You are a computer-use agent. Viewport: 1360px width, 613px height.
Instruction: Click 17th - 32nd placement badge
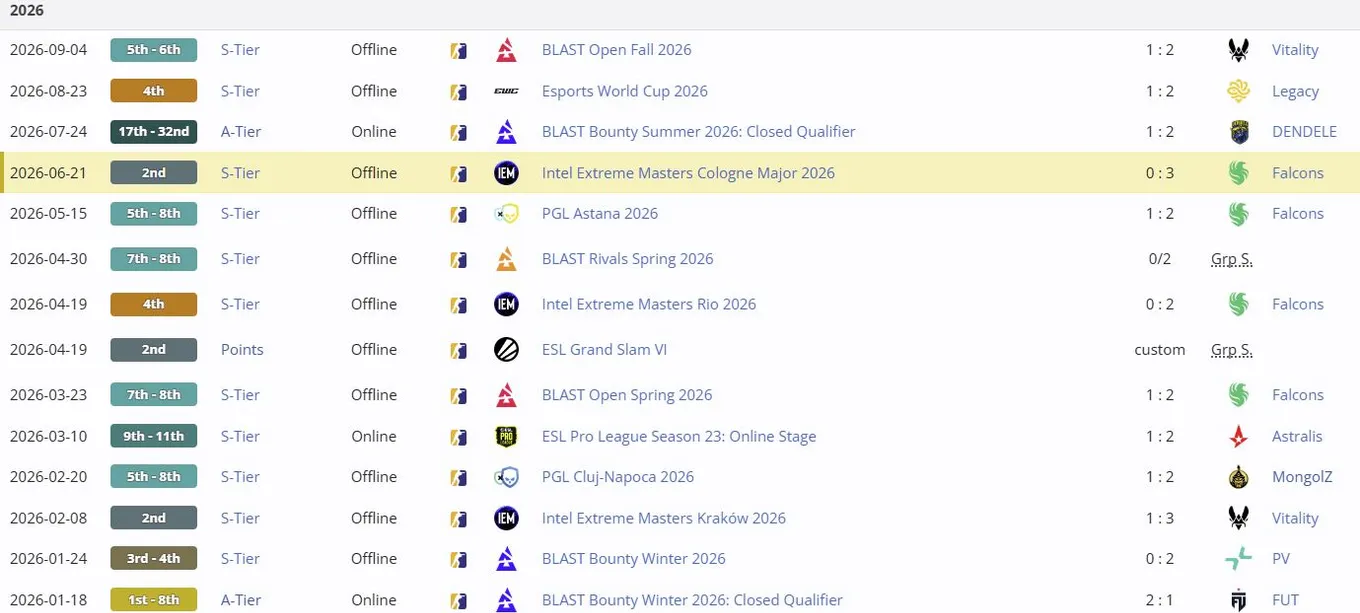coord(153,132)
